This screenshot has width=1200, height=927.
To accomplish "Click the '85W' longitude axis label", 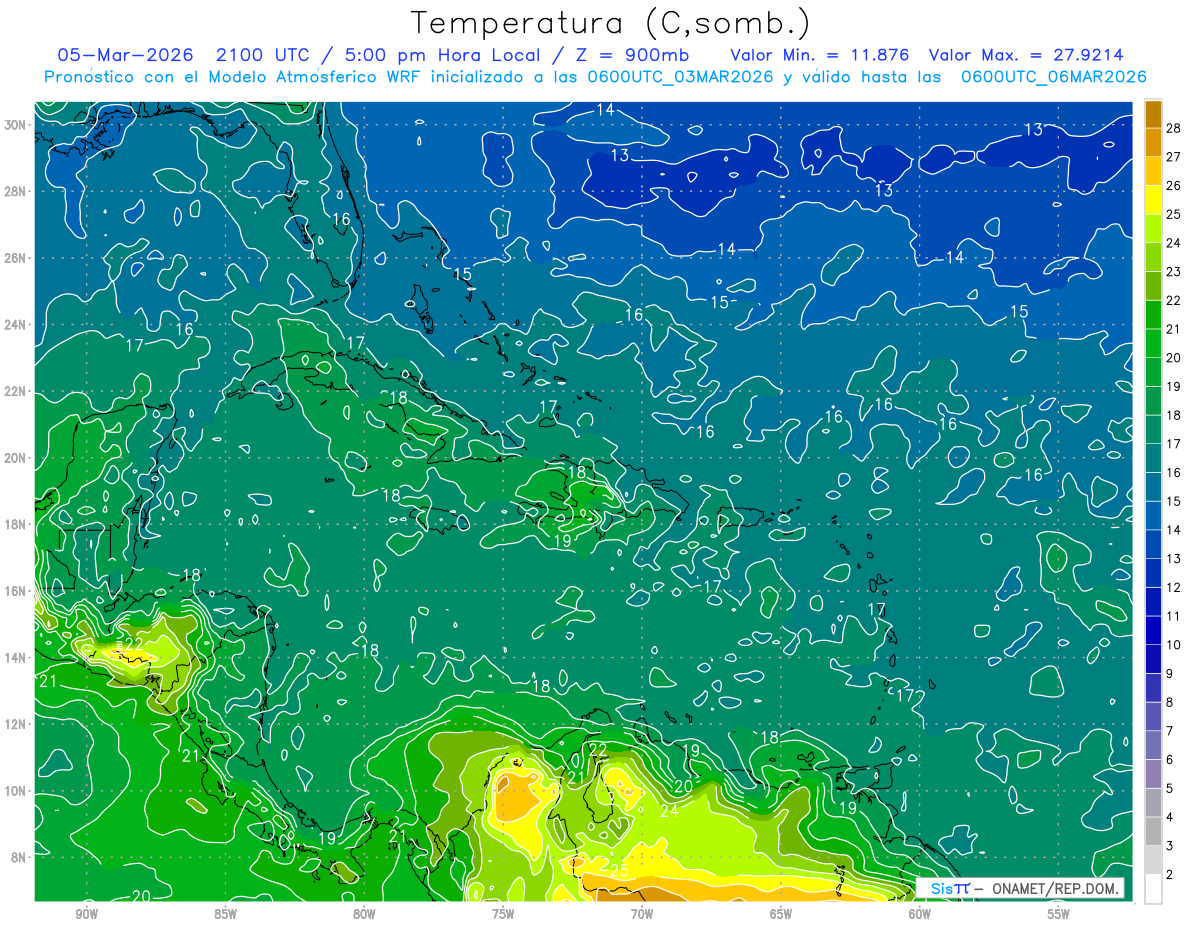I will coord(225,914).
